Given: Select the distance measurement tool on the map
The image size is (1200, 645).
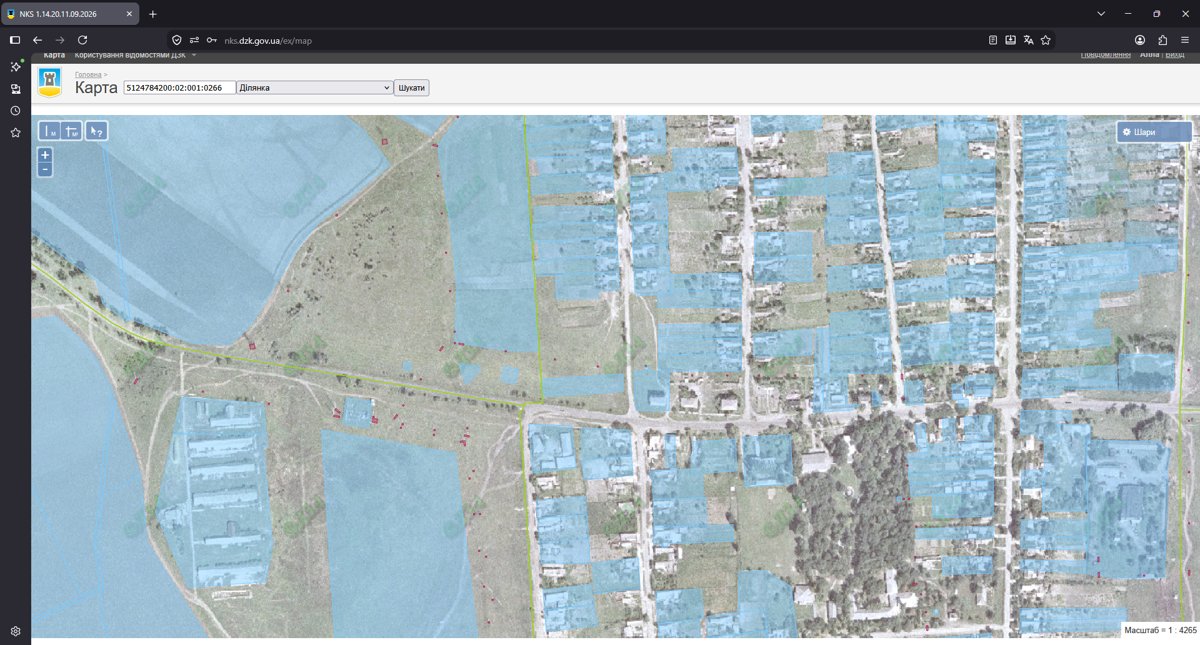Looking at the screenshot, I should [x=50, y=131].
